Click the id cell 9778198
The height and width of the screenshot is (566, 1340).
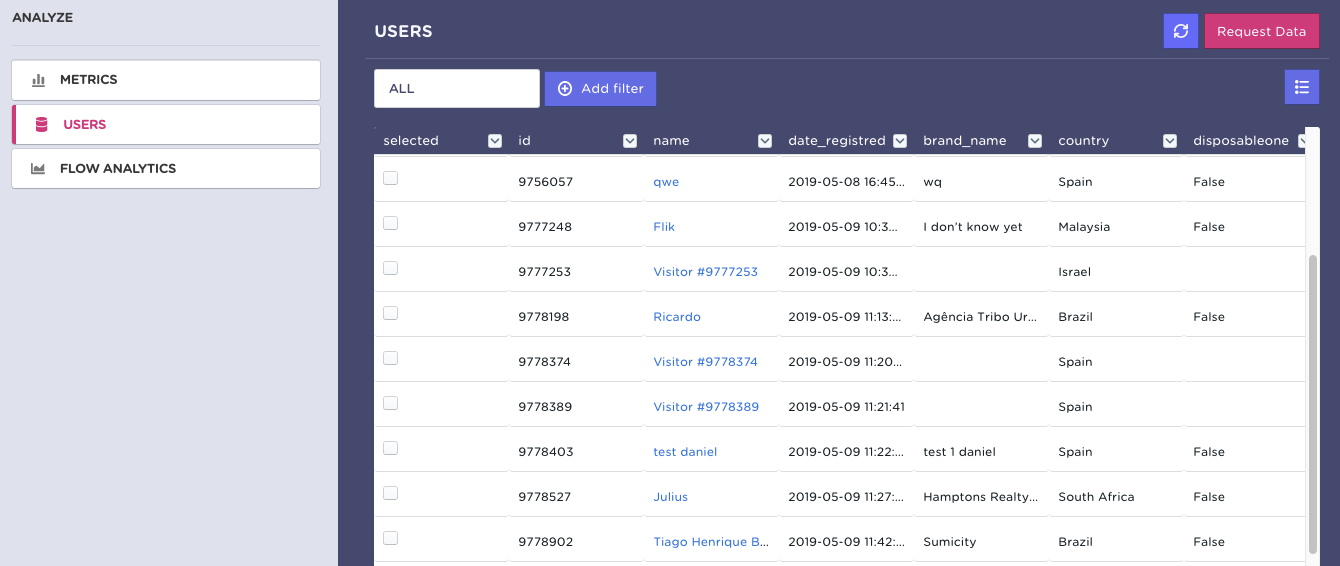(x=544, y=317)
